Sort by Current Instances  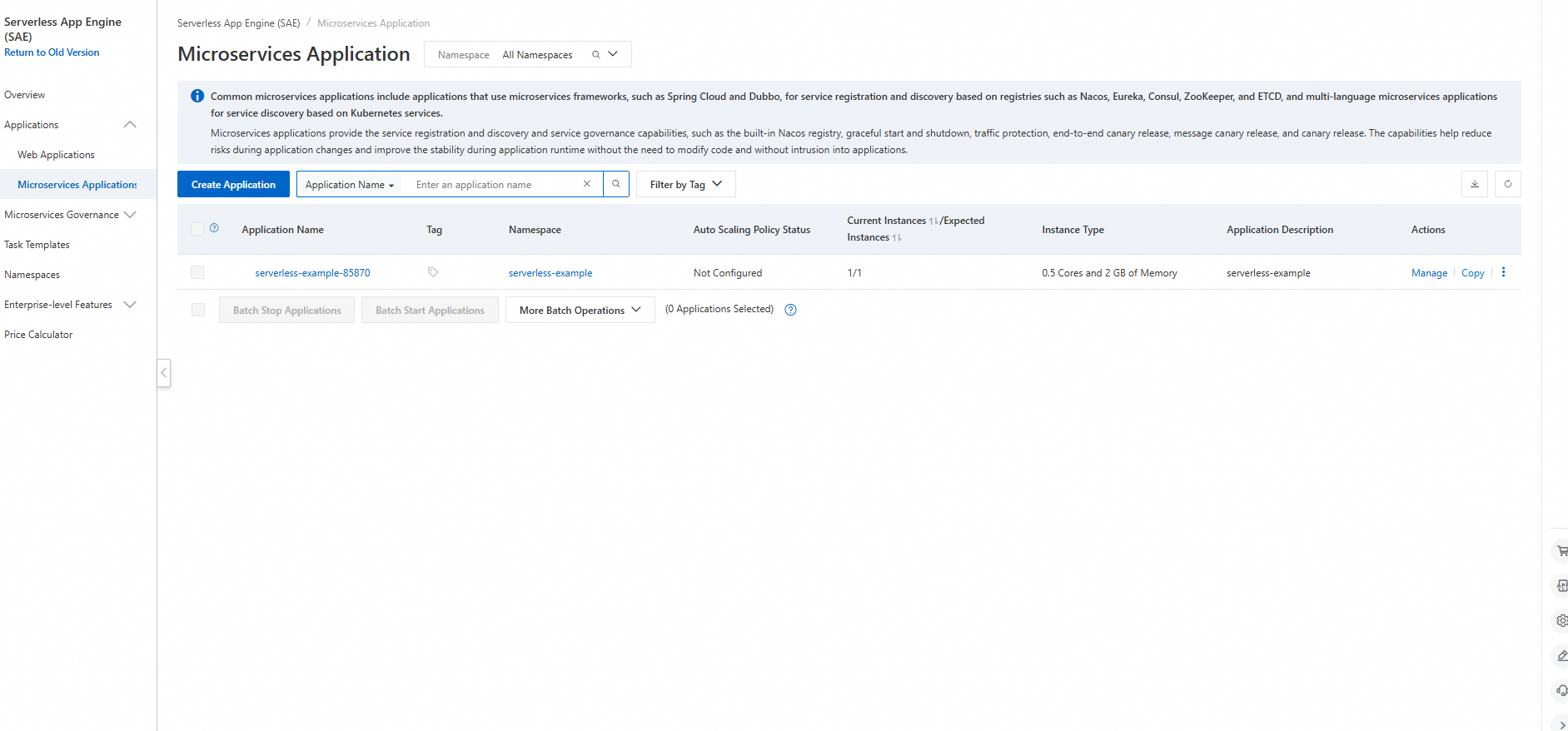click(933, 221)
